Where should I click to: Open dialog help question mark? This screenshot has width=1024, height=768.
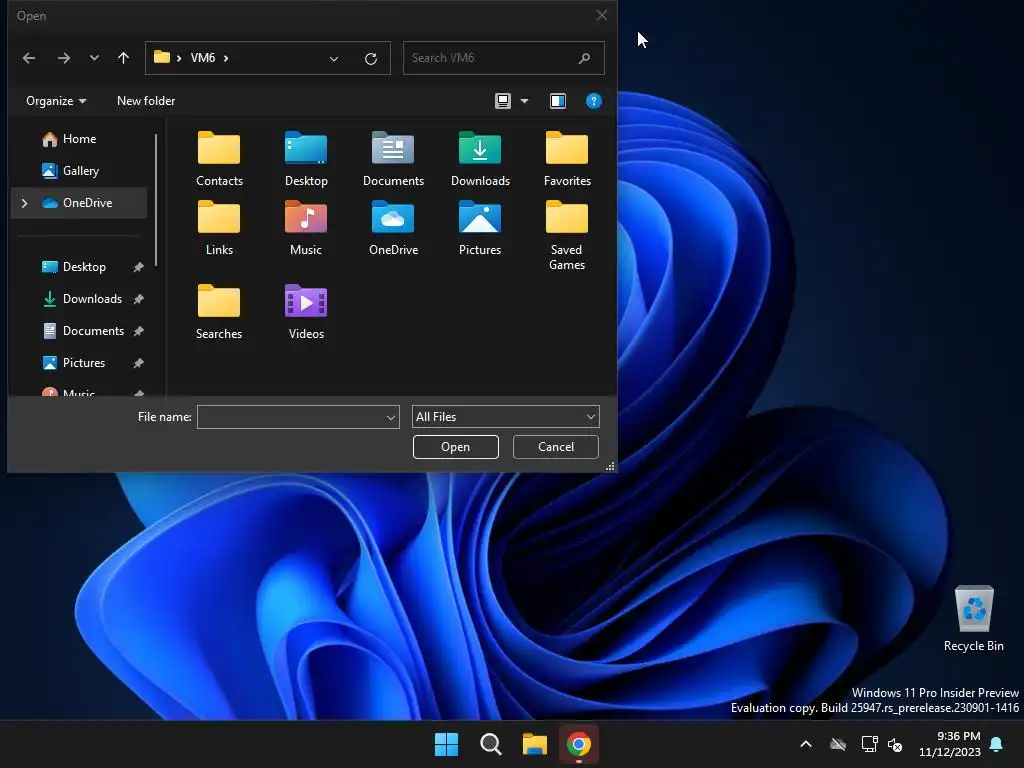[594, 101]
